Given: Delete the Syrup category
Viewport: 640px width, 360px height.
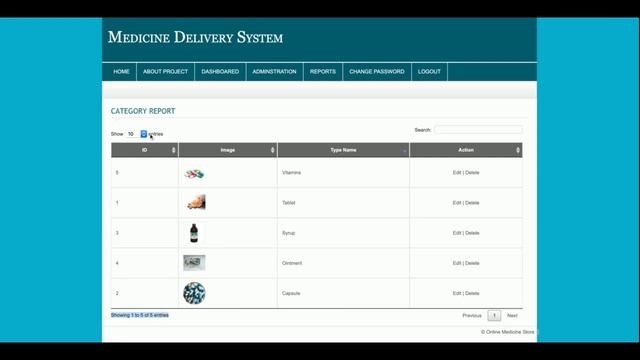Looking at the screenshot, I should [x=472, y=233].
